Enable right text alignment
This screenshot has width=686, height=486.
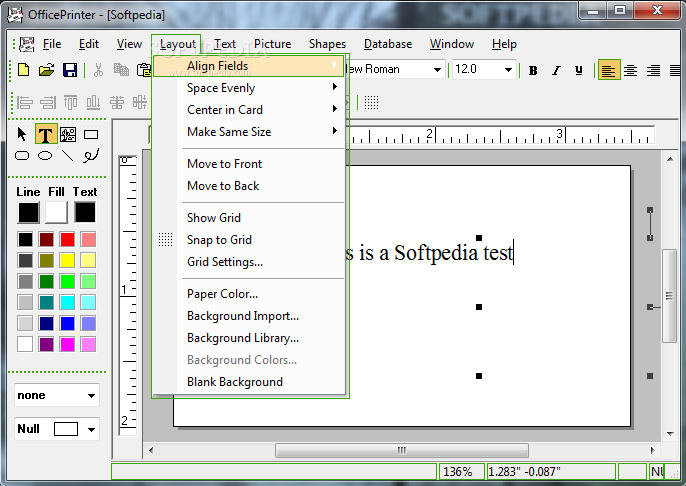click(654, 70)
